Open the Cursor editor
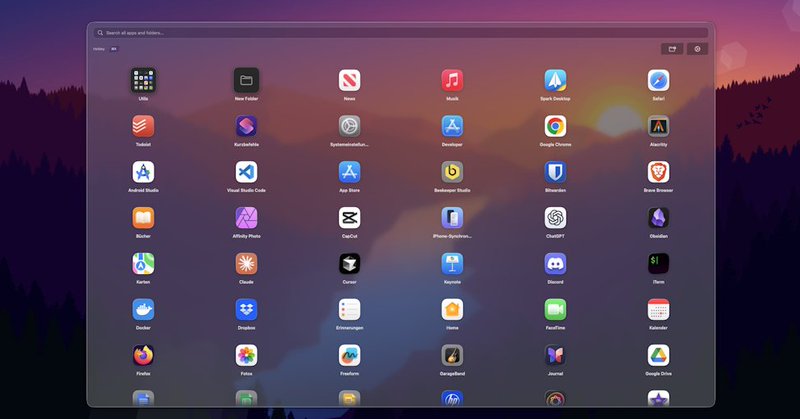This screenshot has width=800, height=419. [349, 264]
